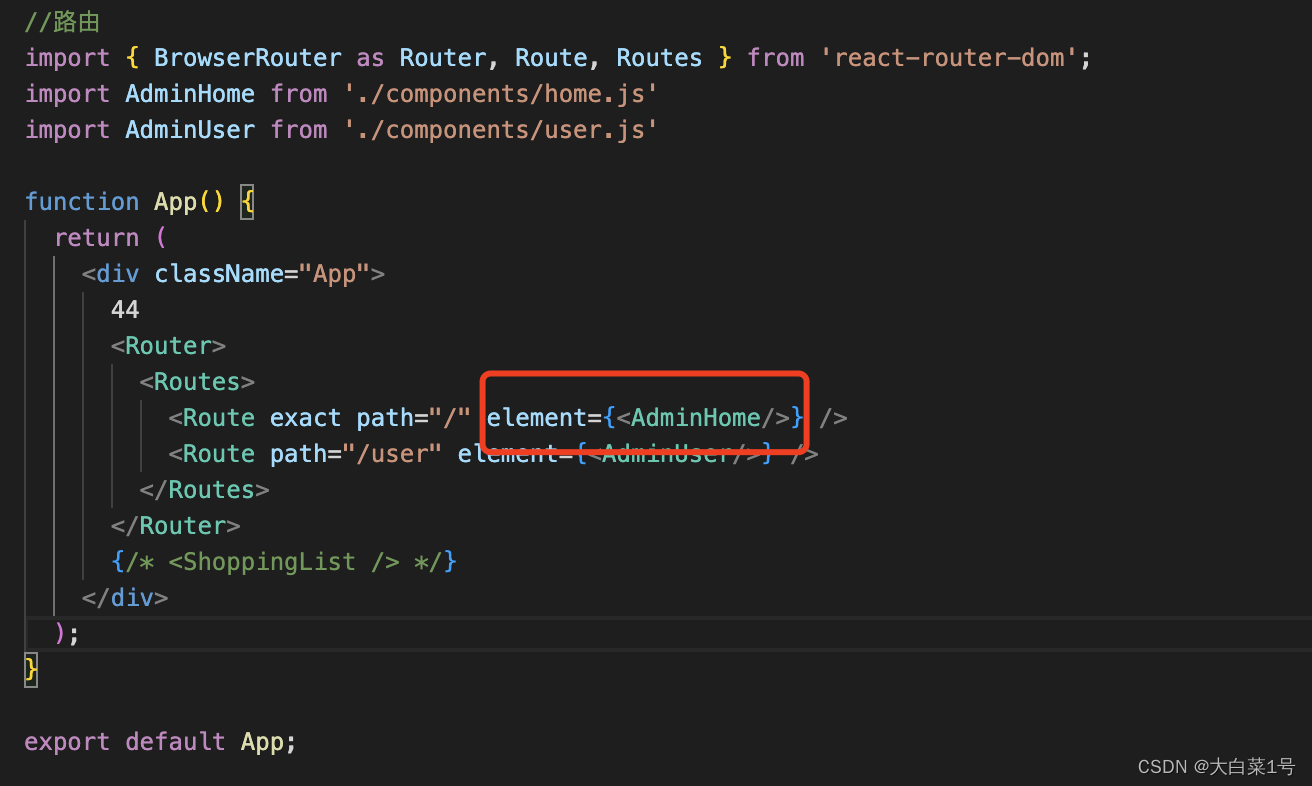Click the commented ShoppingList line

pos(284,561)
